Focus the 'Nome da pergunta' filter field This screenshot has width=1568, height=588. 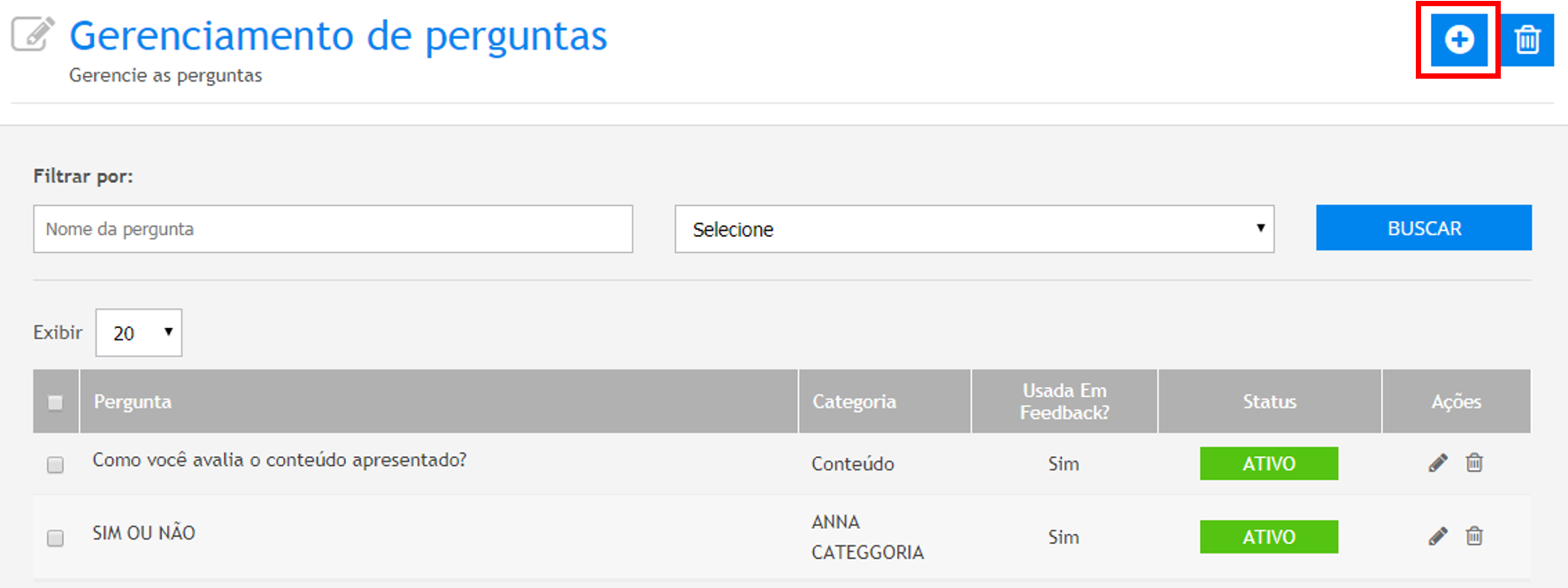[333, 230]
